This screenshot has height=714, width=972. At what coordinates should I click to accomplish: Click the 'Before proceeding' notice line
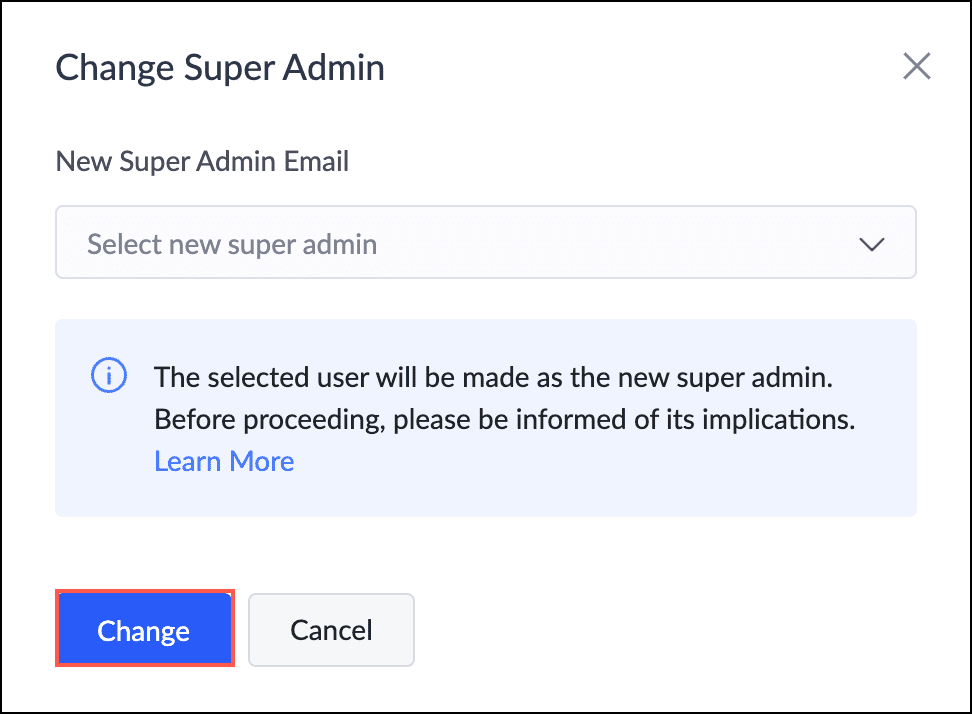coord(504,419)
